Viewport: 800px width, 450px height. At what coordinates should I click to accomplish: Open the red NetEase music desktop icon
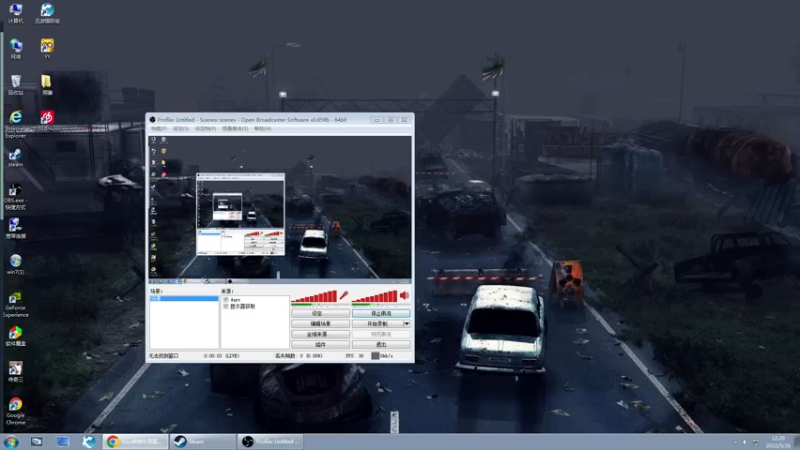tap(47, 118)
